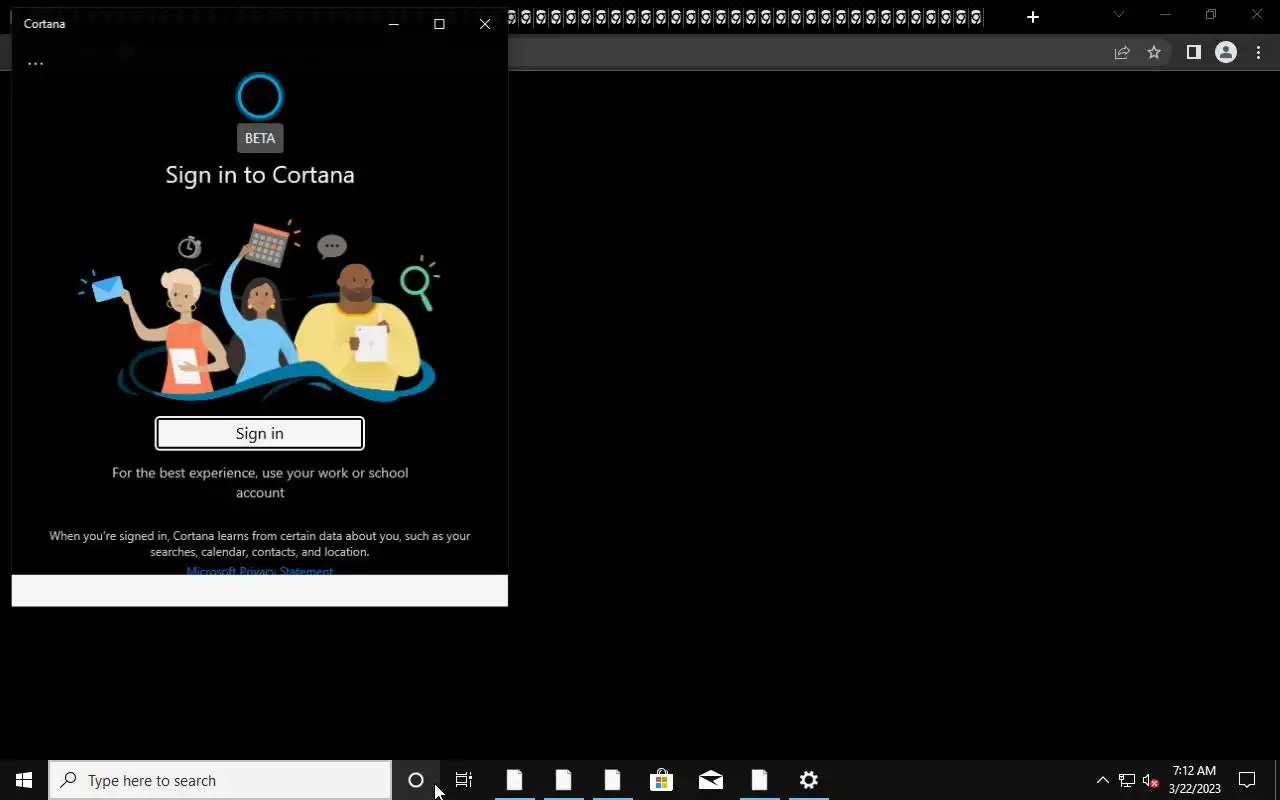Image resolution: width=1280 pixels, height=800 pixels.
Task: Open Chrome's three-dot customize menu
Action: coord(1258,53)
